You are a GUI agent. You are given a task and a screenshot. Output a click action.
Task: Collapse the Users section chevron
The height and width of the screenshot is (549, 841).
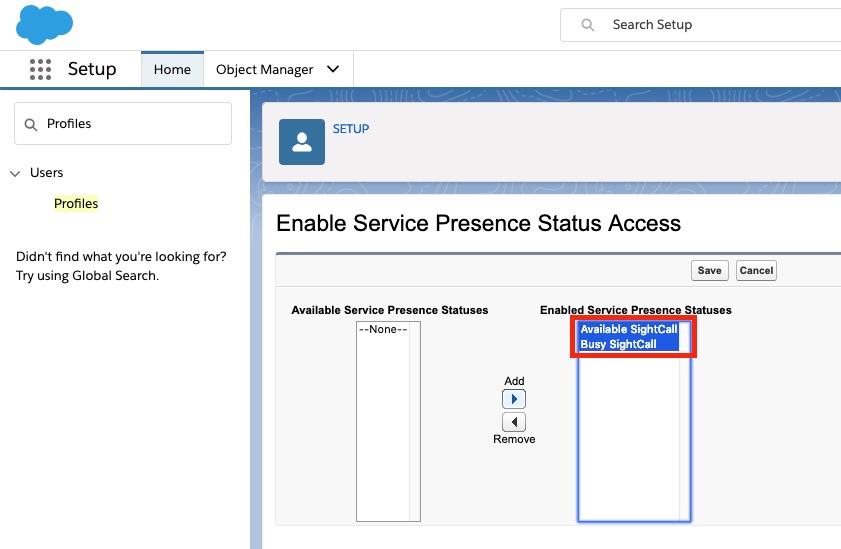pyautogui.click(x=15, y=173)
